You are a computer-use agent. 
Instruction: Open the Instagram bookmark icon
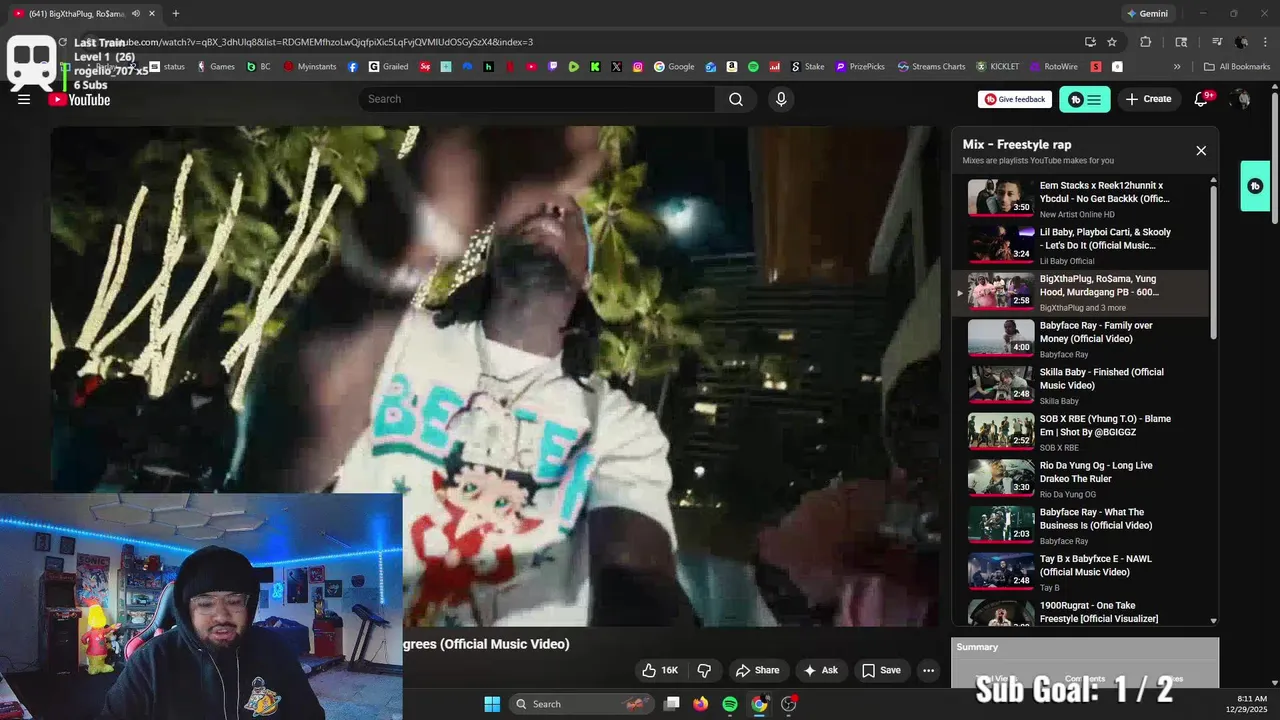pyautogui.click(x=638, y=67)
